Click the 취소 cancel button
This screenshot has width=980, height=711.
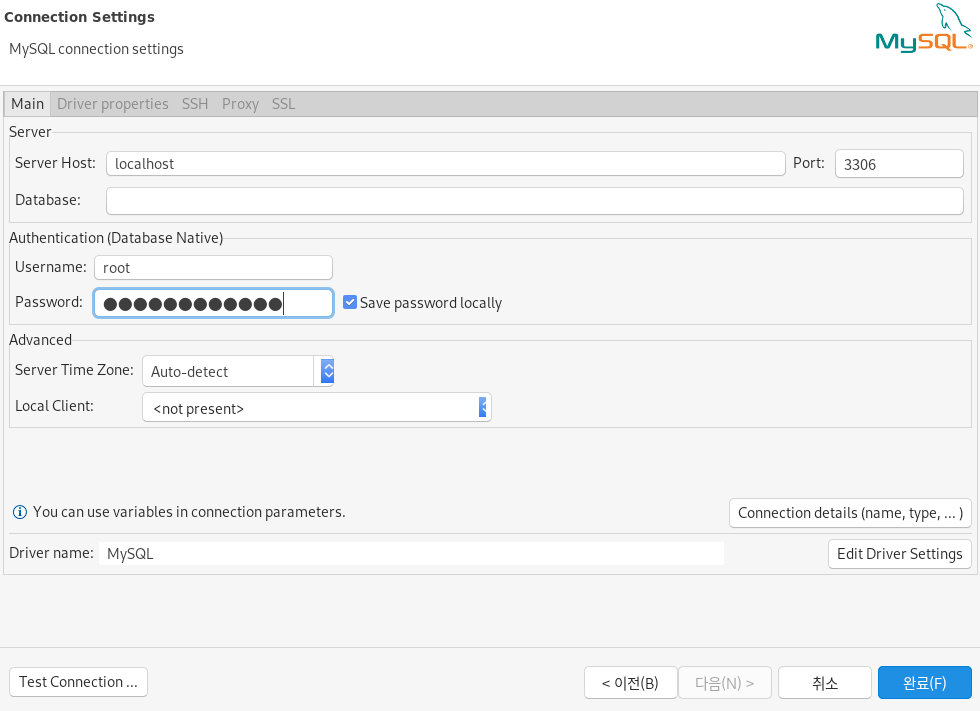(x=824, y=683)
